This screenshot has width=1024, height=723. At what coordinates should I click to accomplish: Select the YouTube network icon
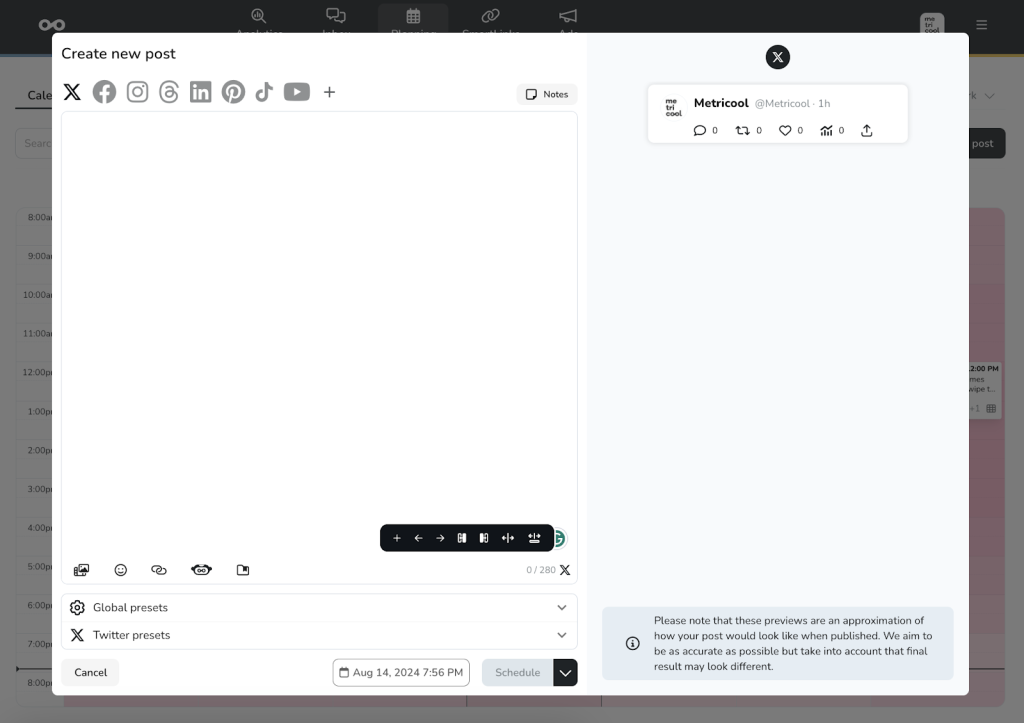pyautogui.click(x=296, y=92)
